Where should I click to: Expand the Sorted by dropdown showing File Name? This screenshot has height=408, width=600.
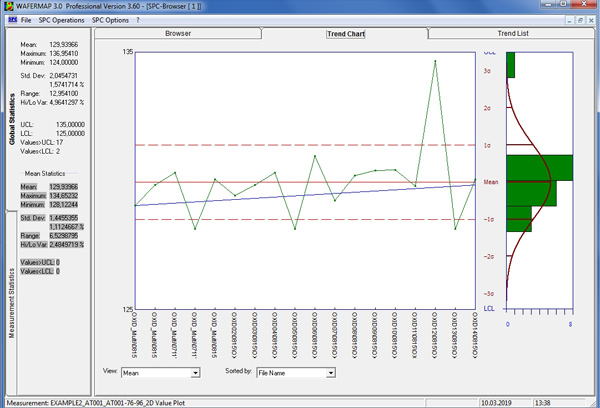point(331,373)
